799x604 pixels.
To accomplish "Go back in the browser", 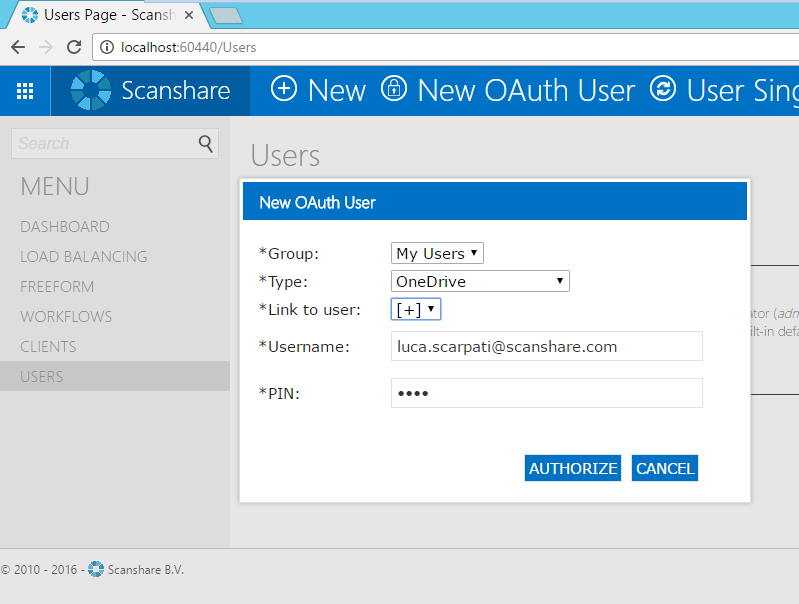I will (18, 47).
